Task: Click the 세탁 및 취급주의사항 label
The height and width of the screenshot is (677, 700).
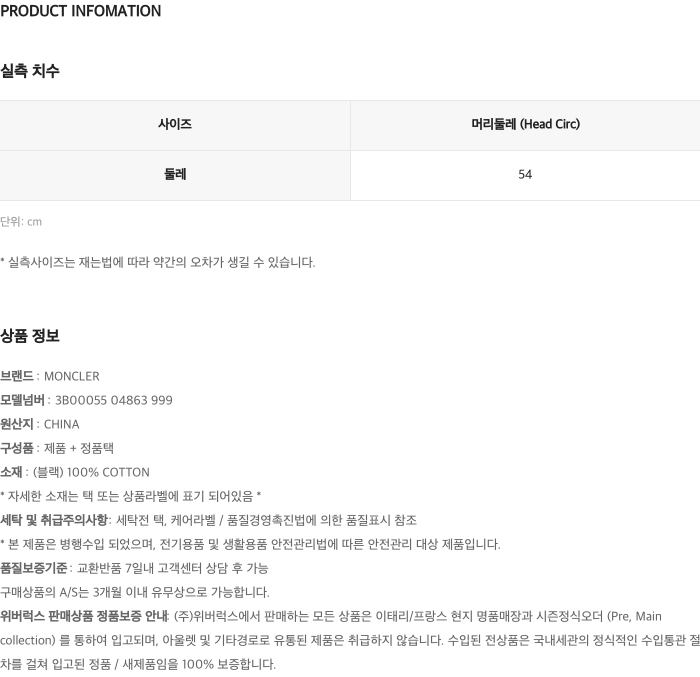Action: click(53, 521)
